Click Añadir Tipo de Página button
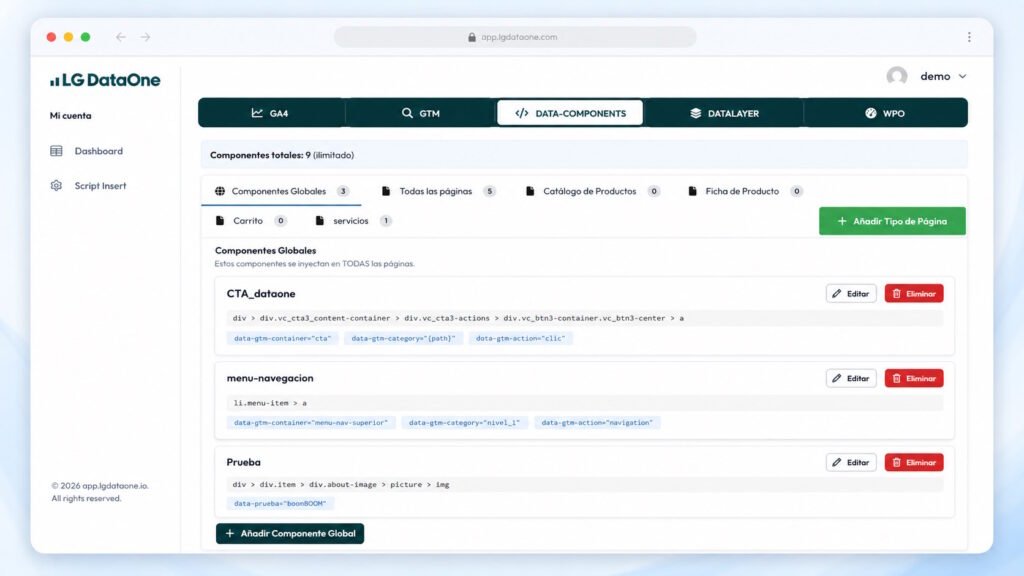This screenshot has width=1024, height=576. pyautogui.click(x=892, y=221)
